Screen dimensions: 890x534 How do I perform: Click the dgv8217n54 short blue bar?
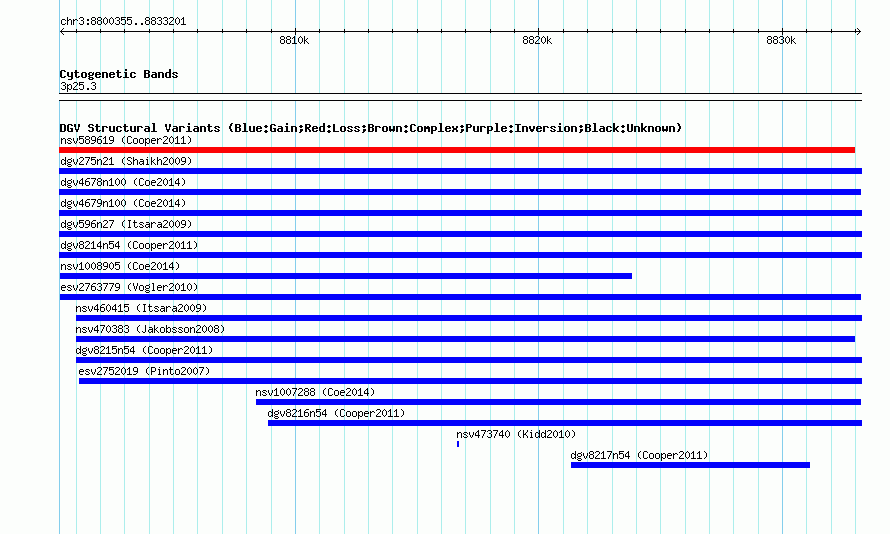690,465
